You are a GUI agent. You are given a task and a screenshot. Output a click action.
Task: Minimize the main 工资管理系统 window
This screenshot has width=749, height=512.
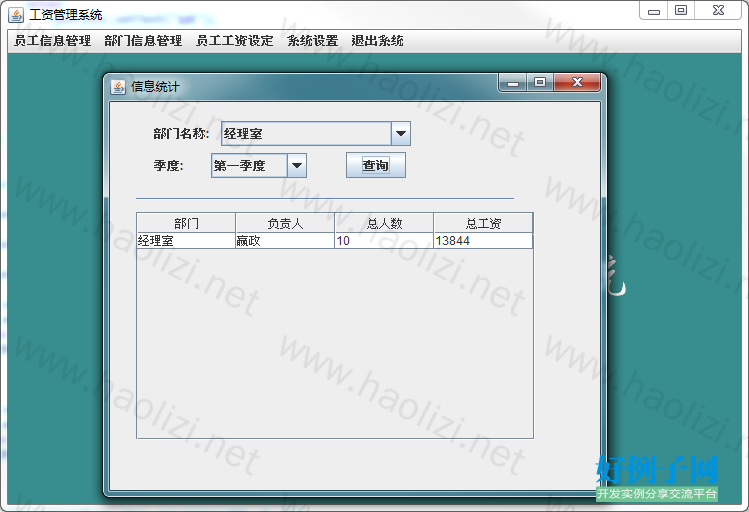[x=653, y=11]
